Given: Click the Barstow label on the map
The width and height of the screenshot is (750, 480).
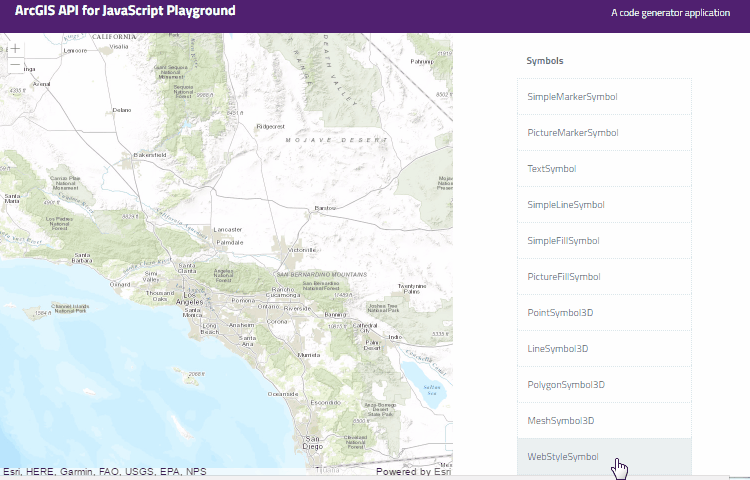Looking at the screenshot, I should 325,208.
